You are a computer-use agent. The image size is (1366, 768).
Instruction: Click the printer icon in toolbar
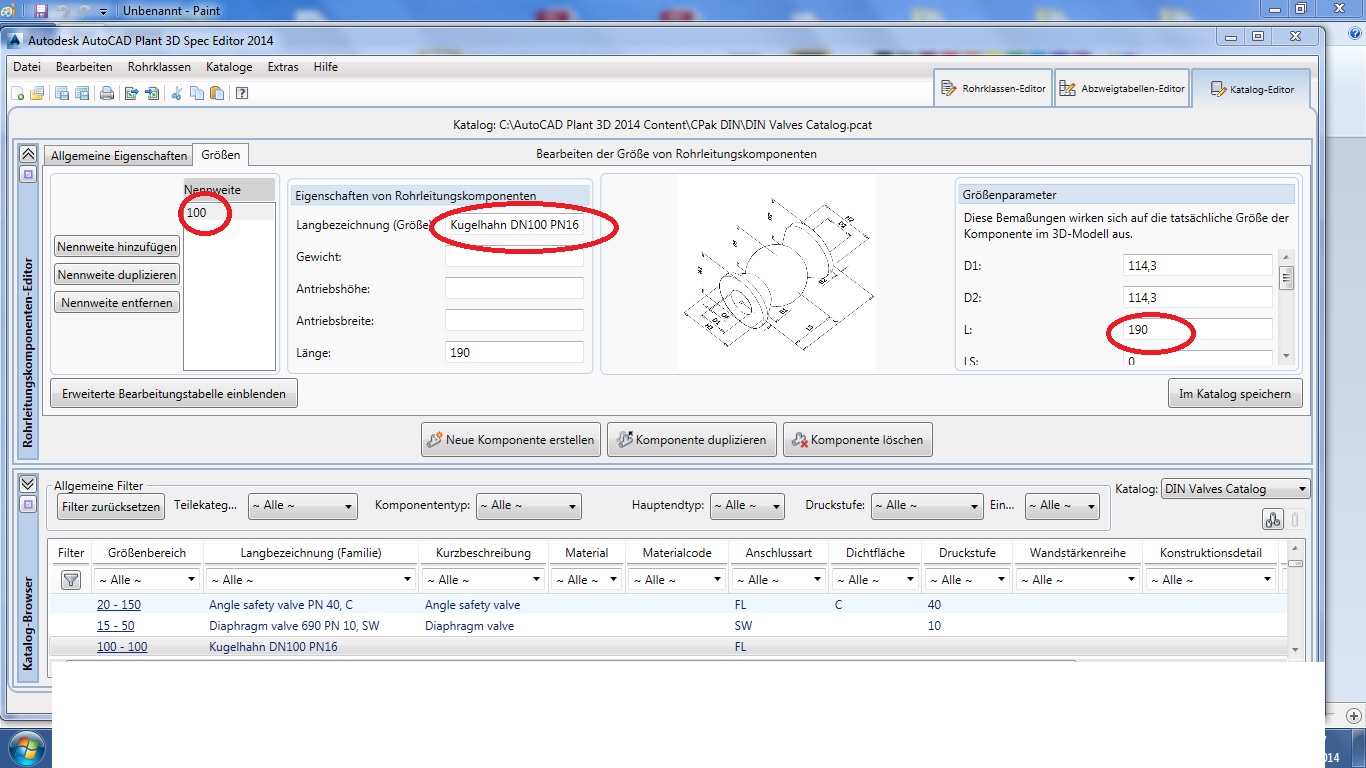[106, 93]
